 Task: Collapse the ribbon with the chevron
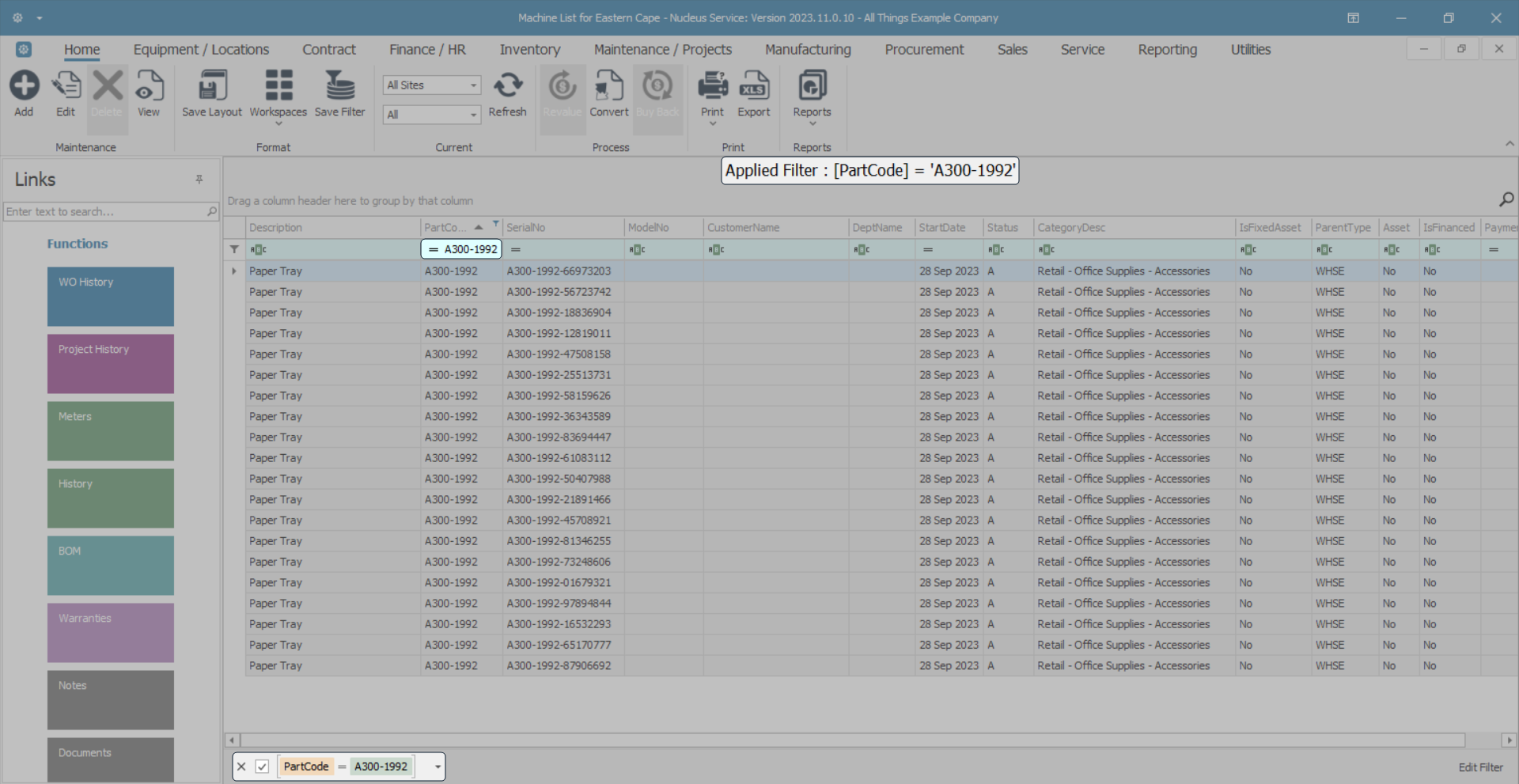click(1510, 144)
